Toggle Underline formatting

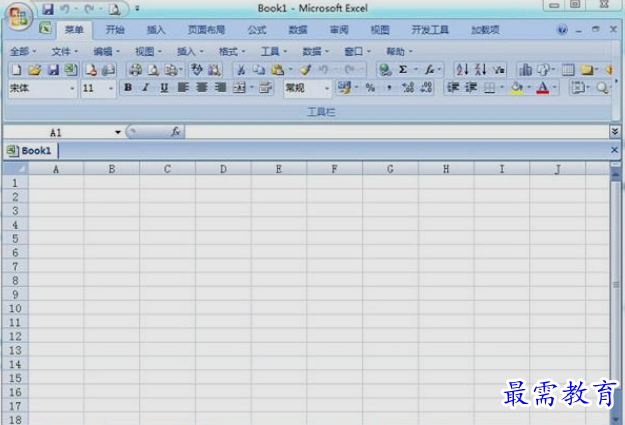[x=164, y=87]
